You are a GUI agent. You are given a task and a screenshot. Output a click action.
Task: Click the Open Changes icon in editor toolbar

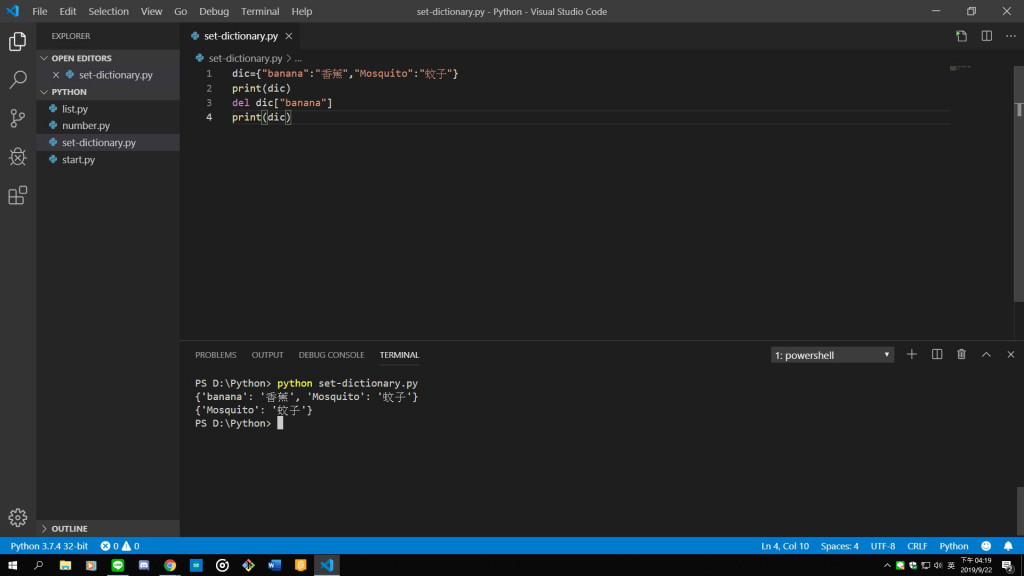pos(961,36)
